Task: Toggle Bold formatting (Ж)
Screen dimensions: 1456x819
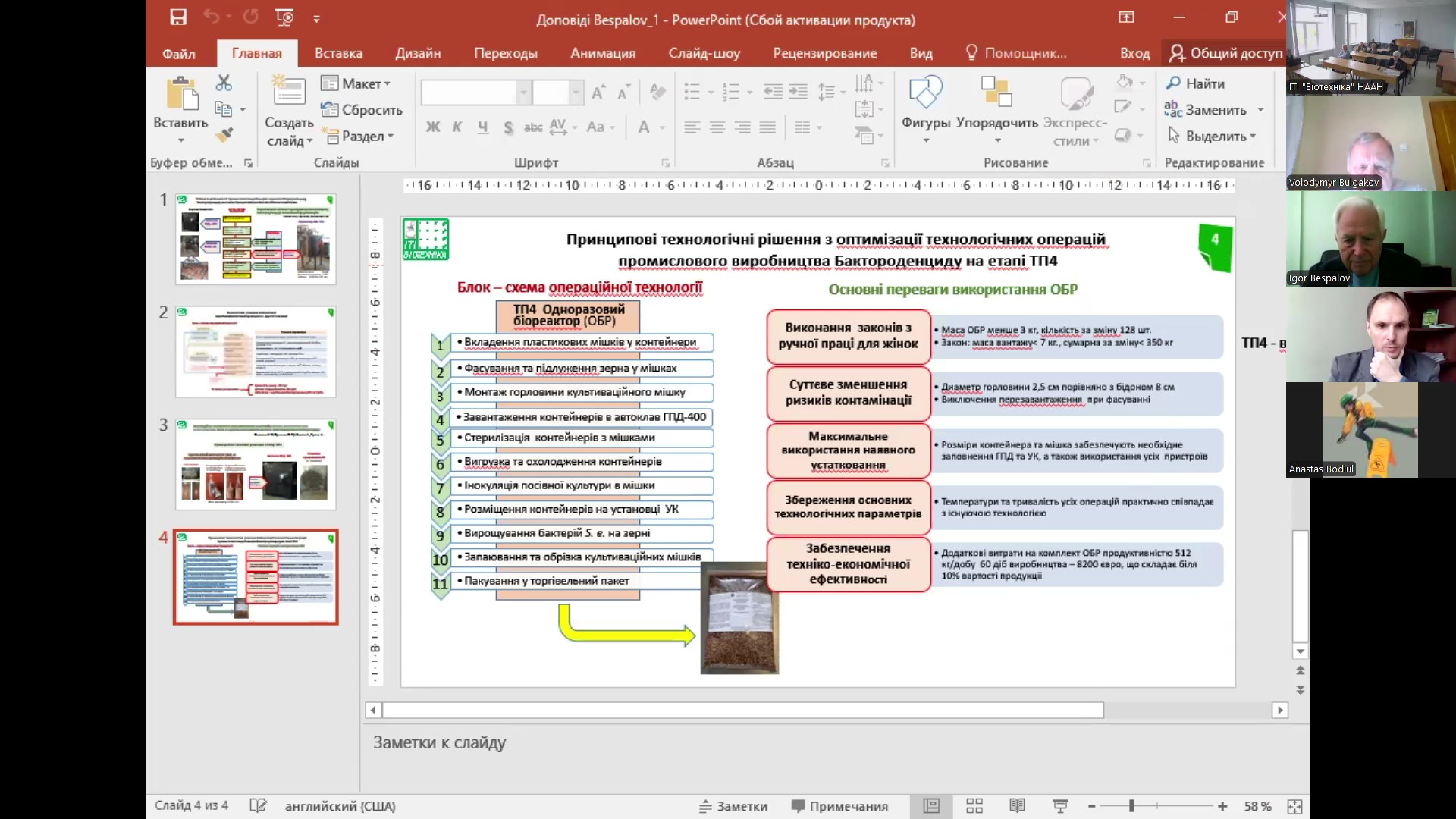Action: [x=433, y=127]
